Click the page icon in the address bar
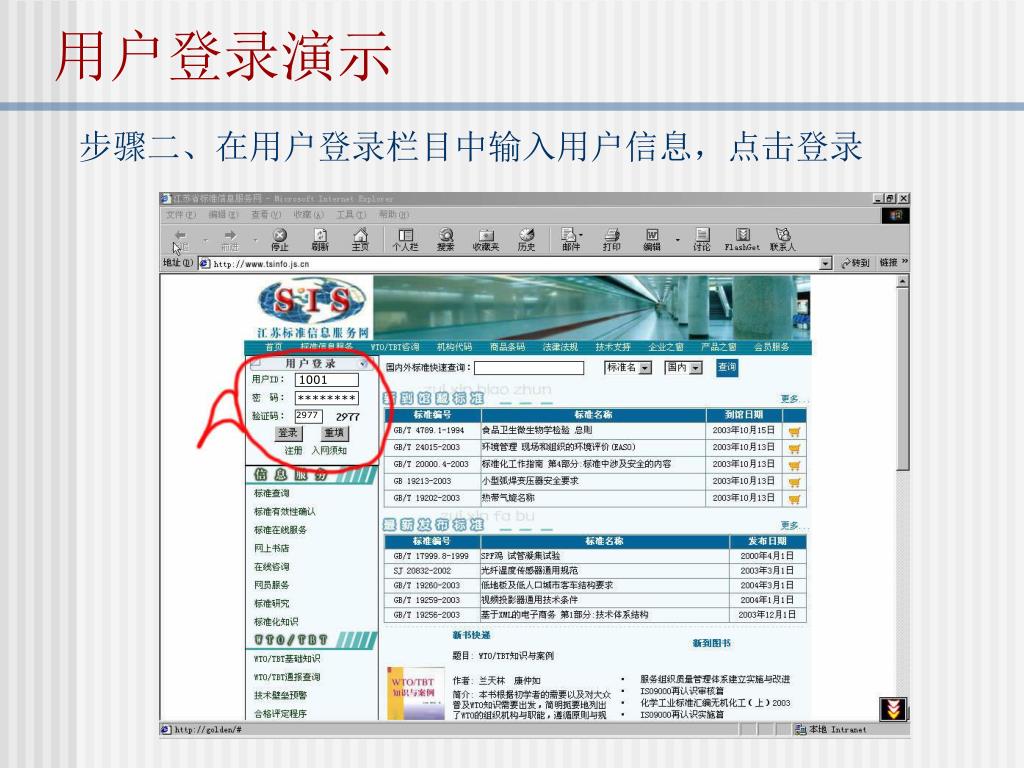 point(204,263)
